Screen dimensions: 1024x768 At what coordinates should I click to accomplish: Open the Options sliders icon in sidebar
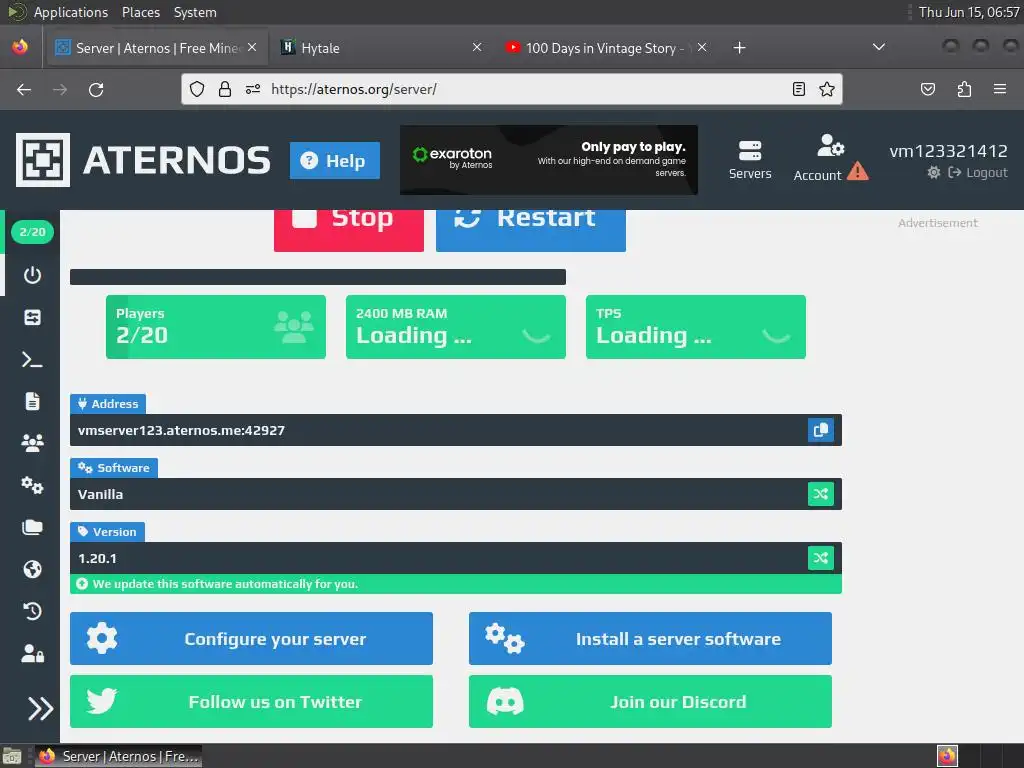32,317
